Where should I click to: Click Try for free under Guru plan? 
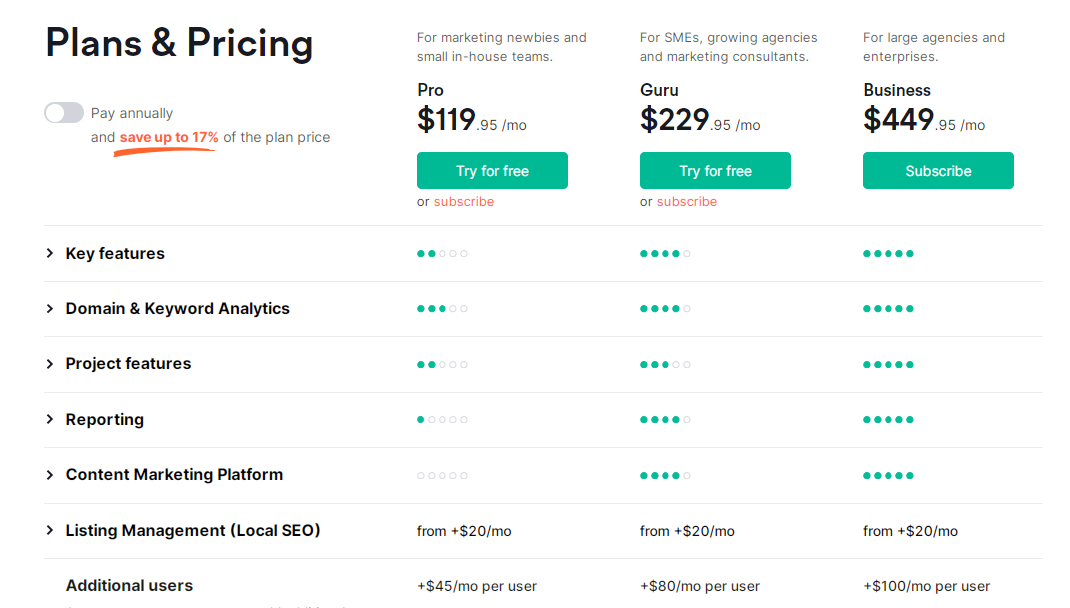715,171
